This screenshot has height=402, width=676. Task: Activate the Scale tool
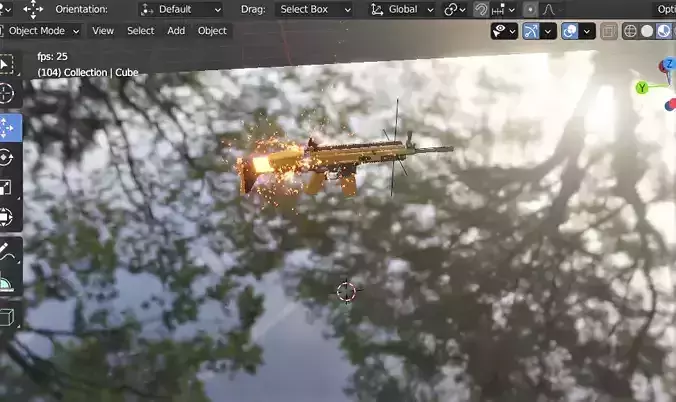[6, 187]
